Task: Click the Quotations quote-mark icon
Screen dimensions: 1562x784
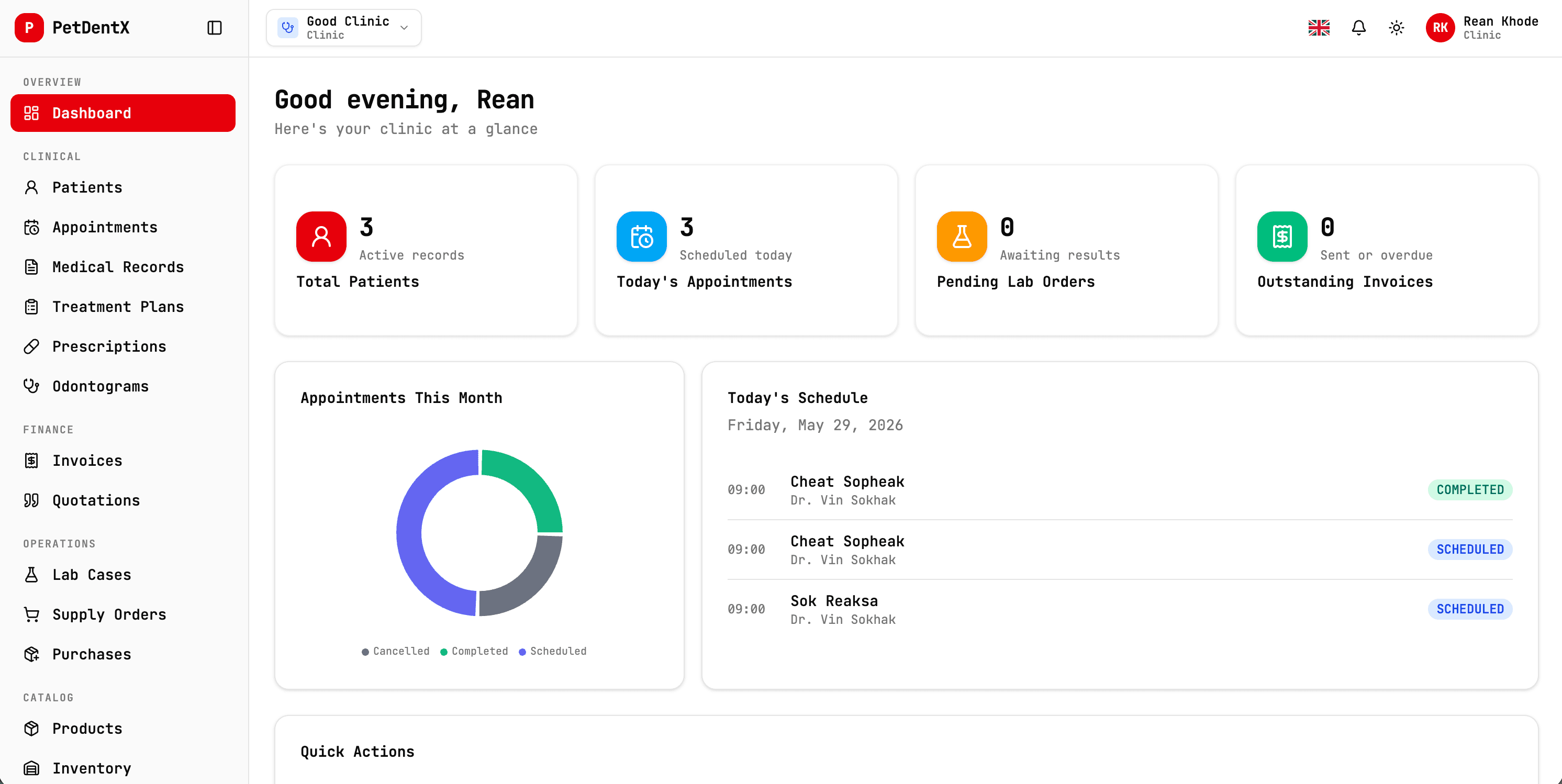Action: point(31,500)
